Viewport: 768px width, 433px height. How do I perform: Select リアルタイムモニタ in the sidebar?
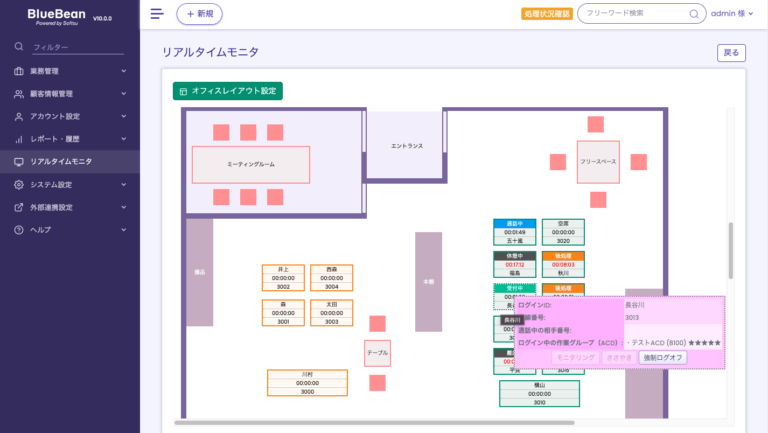tap(61, 162)
